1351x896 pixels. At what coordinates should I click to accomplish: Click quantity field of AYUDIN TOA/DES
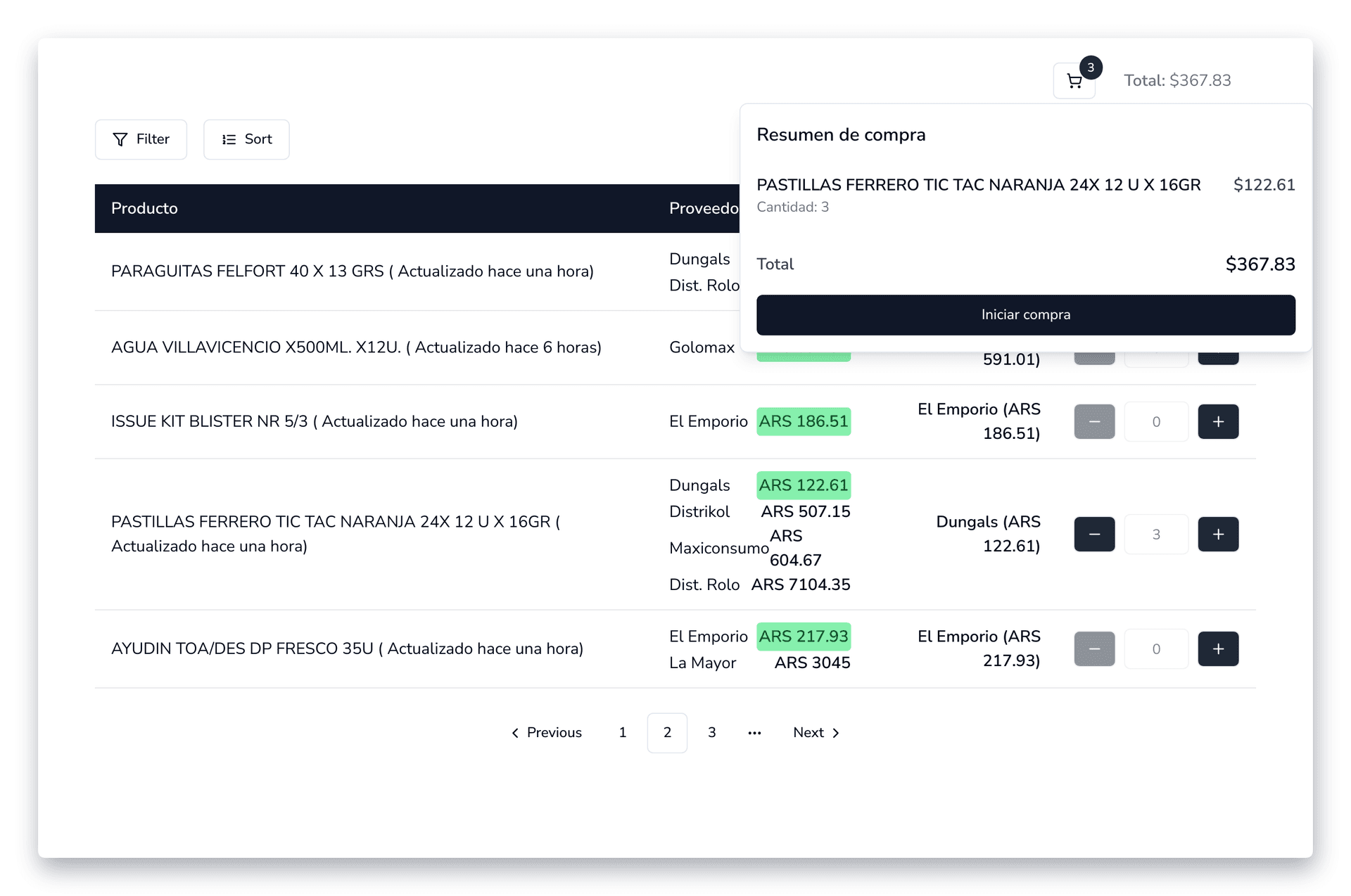(1156, 648)
